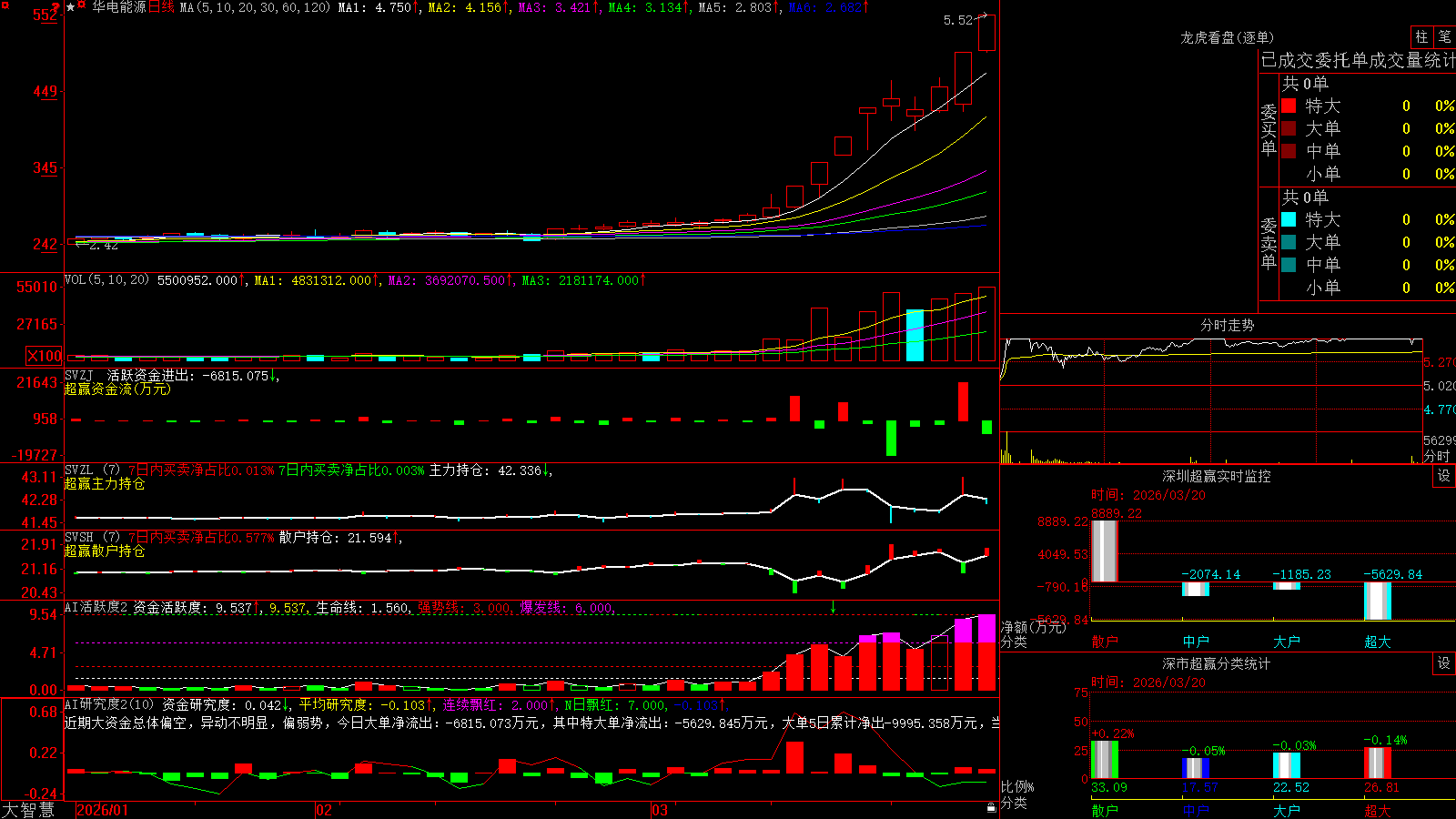Click the 超赢散户持仓 indicator label

pos(105,551)
